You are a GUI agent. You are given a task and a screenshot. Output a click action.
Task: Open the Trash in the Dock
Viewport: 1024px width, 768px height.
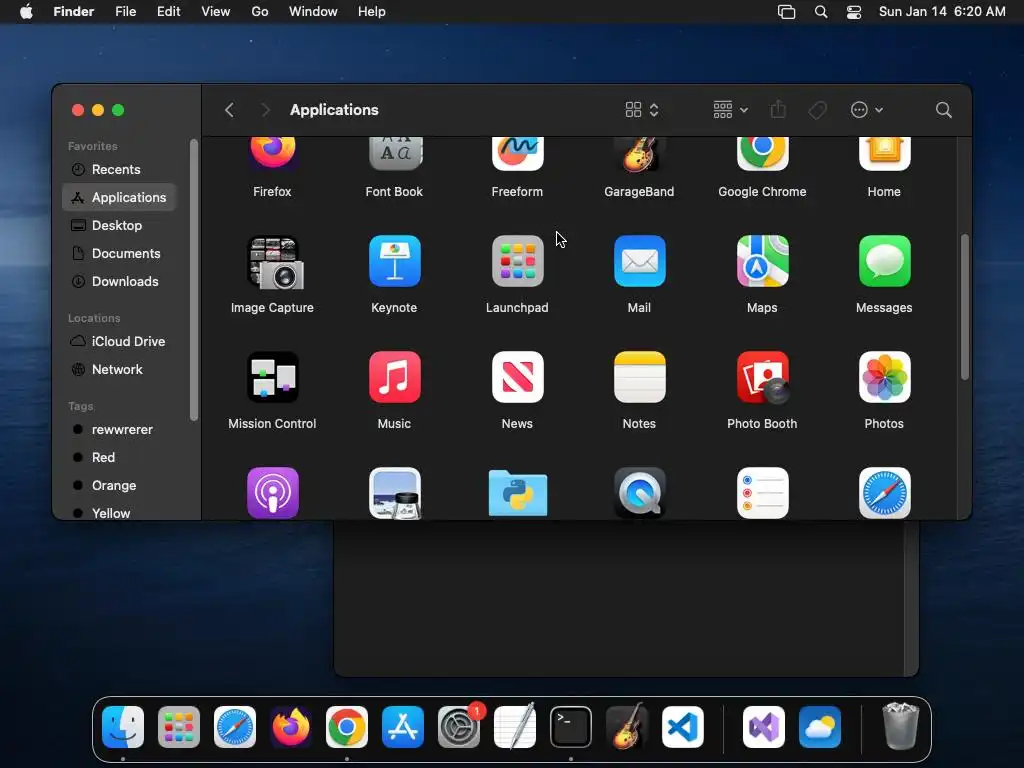click(901, 726)
